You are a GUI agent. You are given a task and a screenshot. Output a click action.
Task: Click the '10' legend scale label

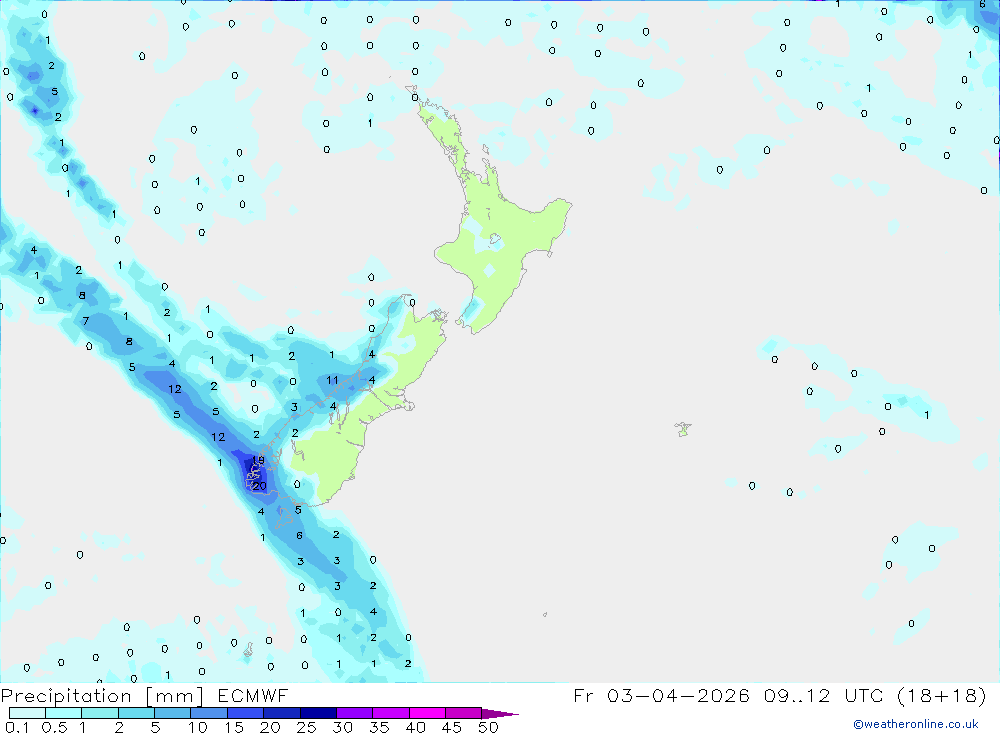click(x=198, y=727)
